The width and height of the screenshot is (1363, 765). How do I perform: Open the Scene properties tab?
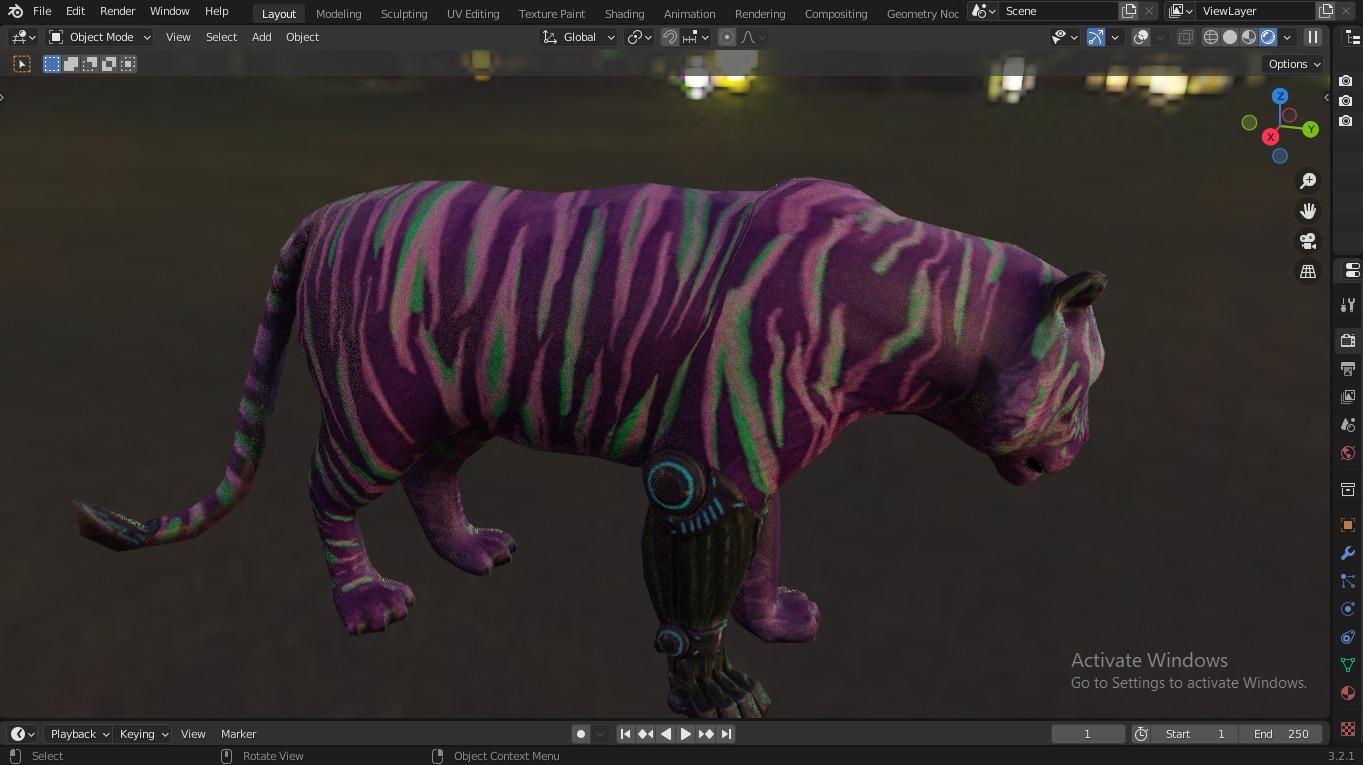coord(1348,425)
